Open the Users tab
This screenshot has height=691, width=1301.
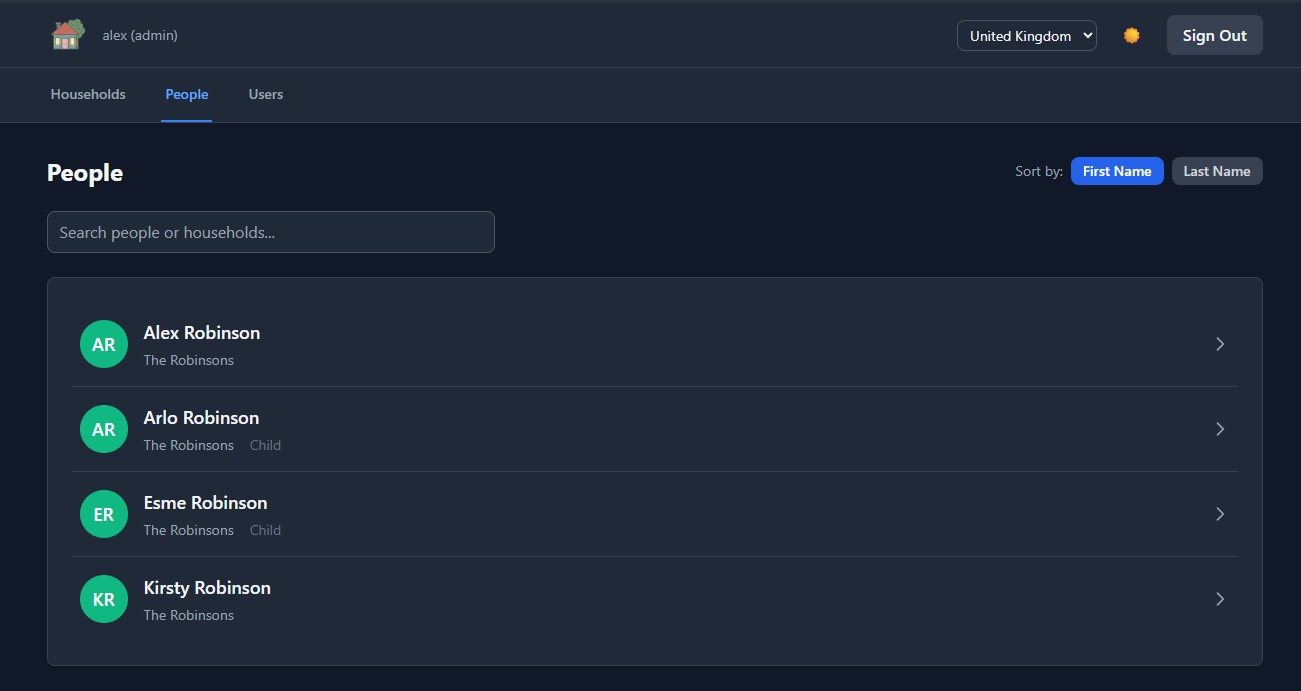266,94
